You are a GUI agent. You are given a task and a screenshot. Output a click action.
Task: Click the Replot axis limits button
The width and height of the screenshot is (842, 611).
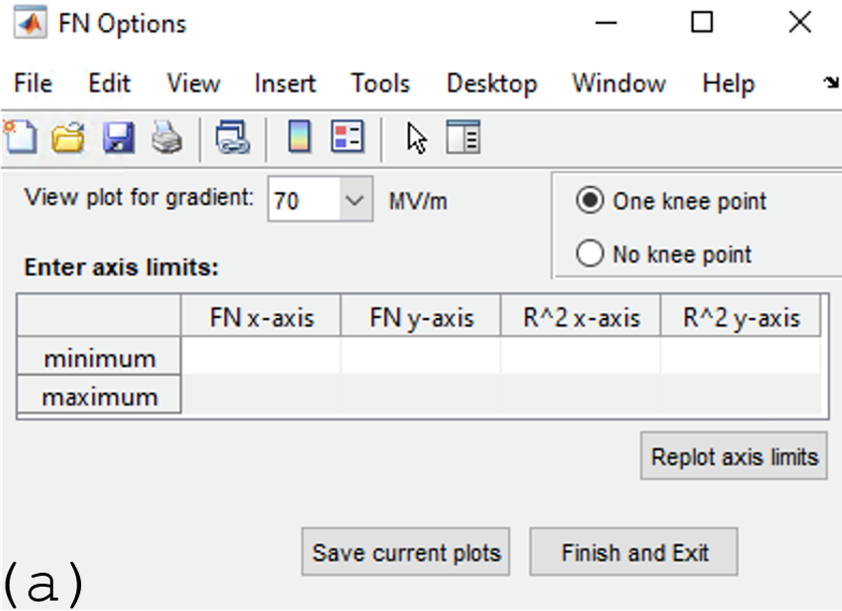click(x=734, y=457)
